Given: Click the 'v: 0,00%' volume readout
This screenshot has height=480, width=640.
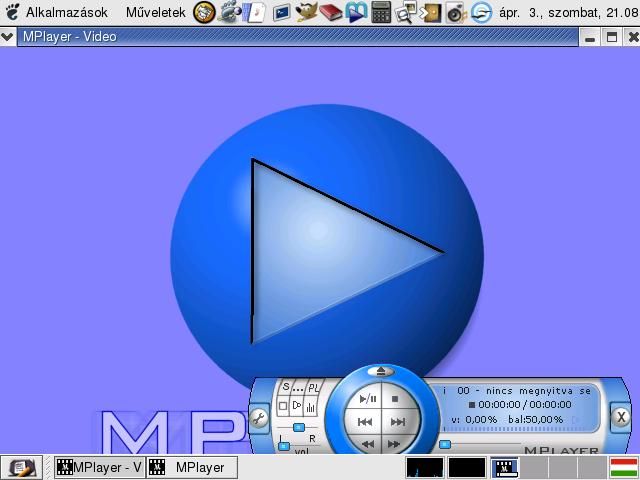Looking at the screenshot, I should pyautogui.click(x=474, y=419).
